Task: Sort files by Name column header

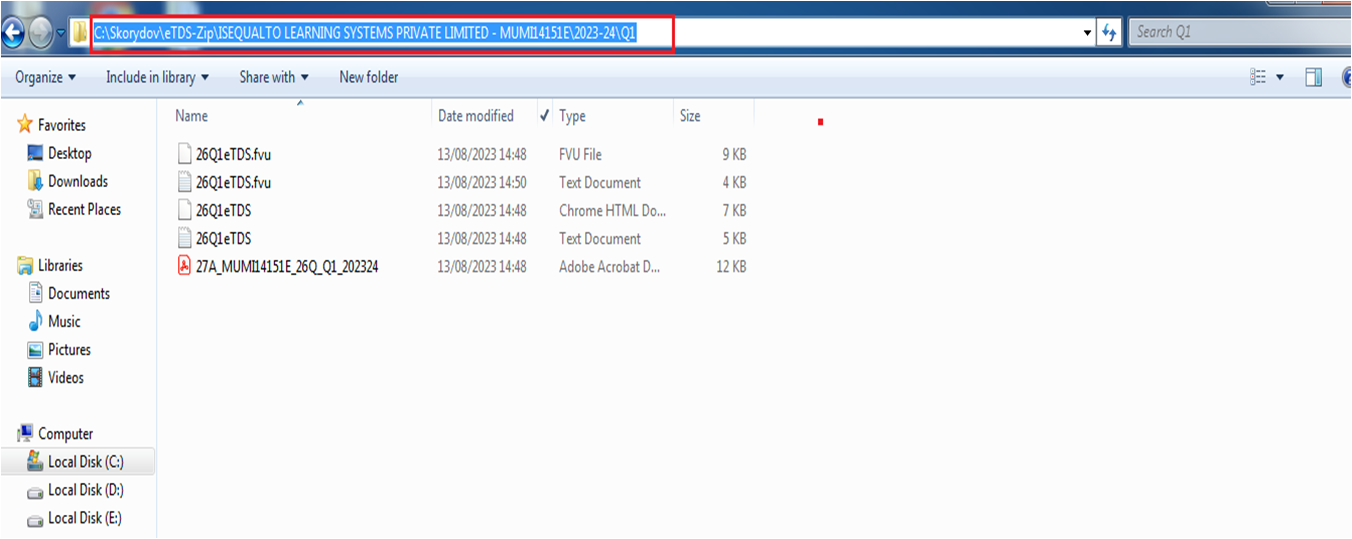Action: pyautogui.click(x=192, y=116)
